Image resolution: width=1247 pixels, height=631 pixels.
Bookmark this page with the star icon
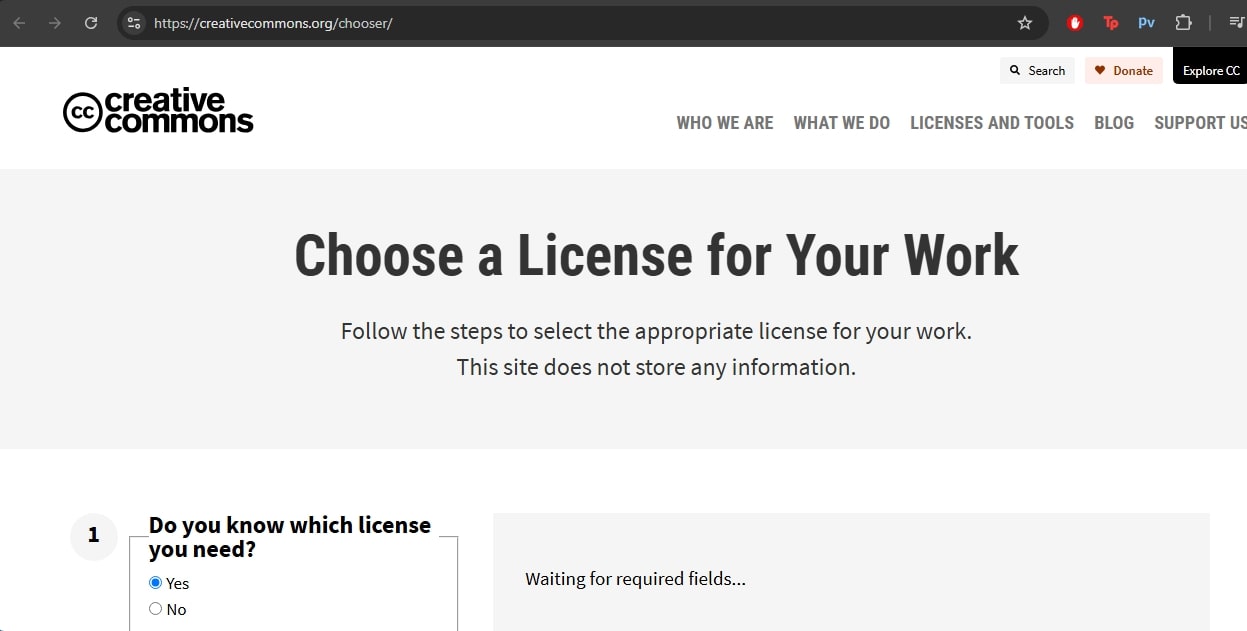[x=1025, y=22]
